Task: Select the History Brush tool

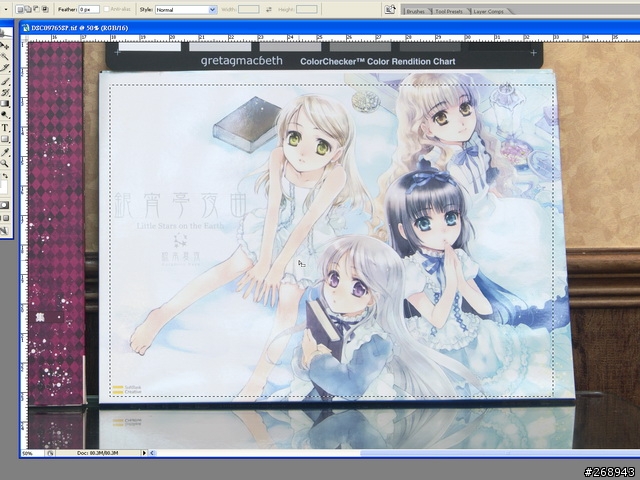Action: [x=5, y=93]
